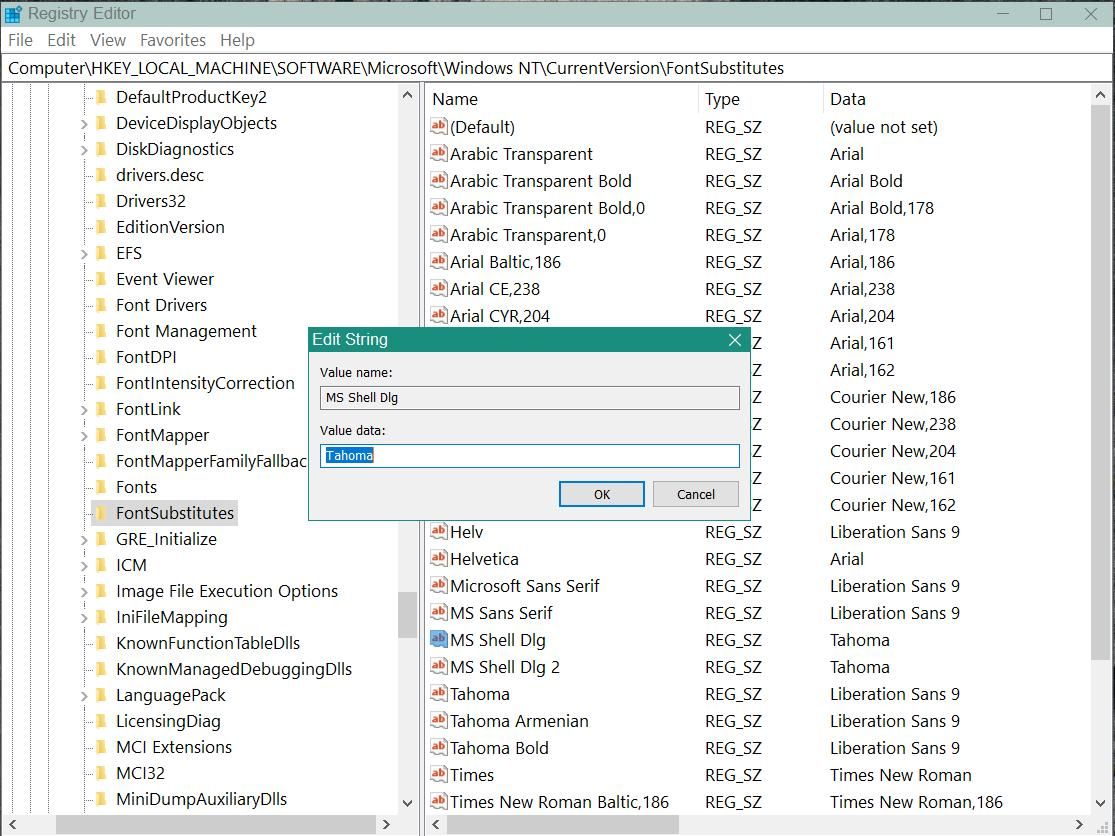The image size is (1115, 836).
Task: Click the string icon for Helvetica
Action: coord(439,559)
